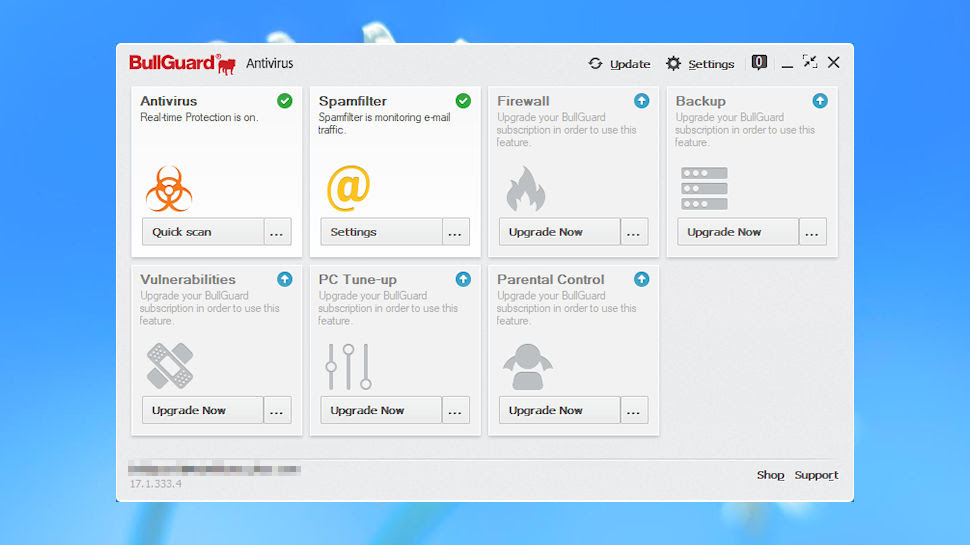Click the child figure Parental Control icon

(528, 367)
